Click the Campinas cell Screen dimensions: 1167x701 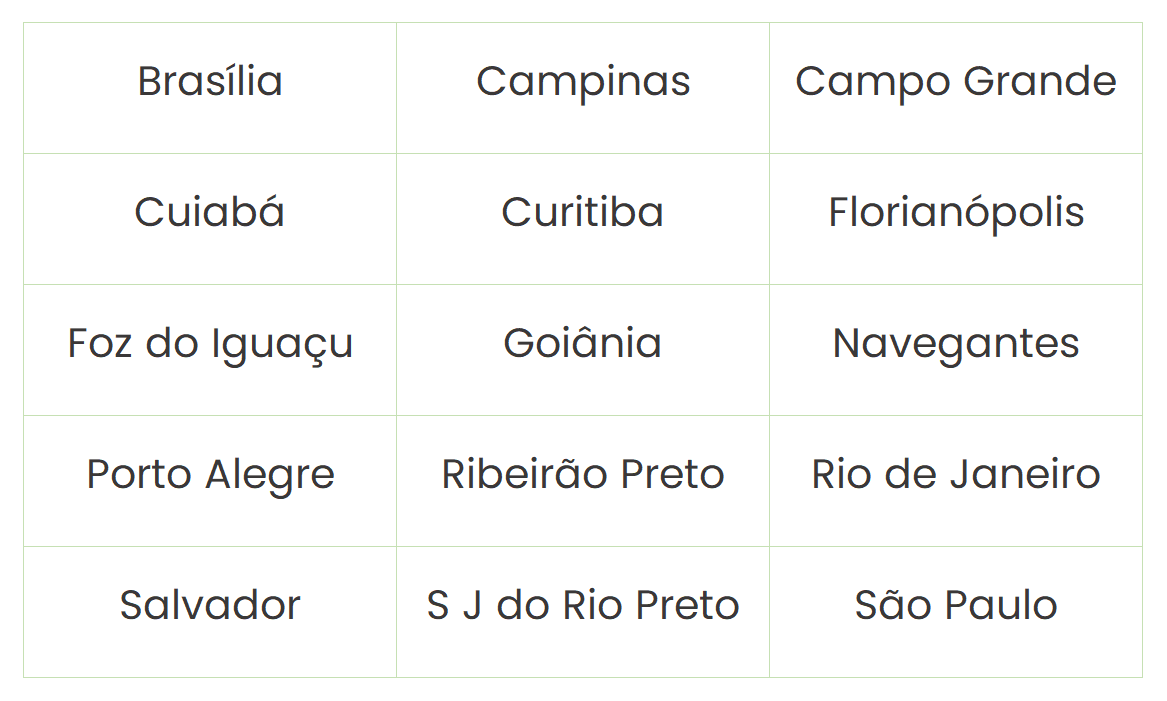[583, 81]
